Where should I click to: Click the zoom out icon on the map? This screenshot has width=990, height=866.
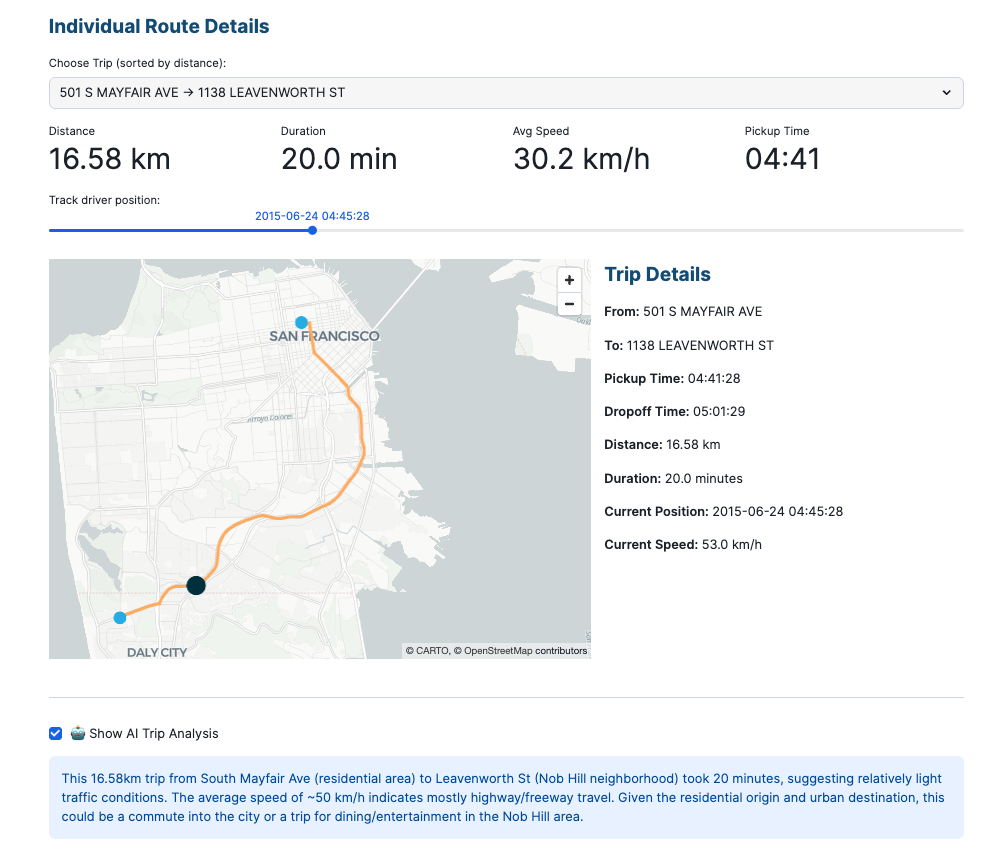(x=569, y=304)
